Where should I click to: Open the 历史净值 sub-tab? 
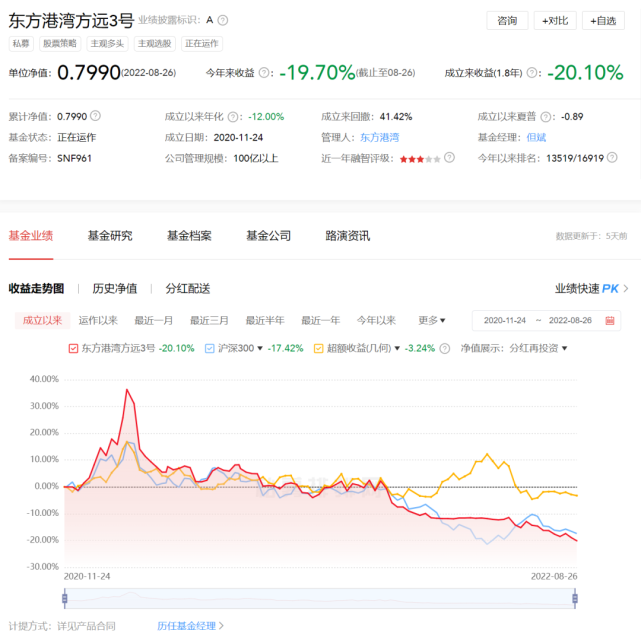[x=115, y=289]
